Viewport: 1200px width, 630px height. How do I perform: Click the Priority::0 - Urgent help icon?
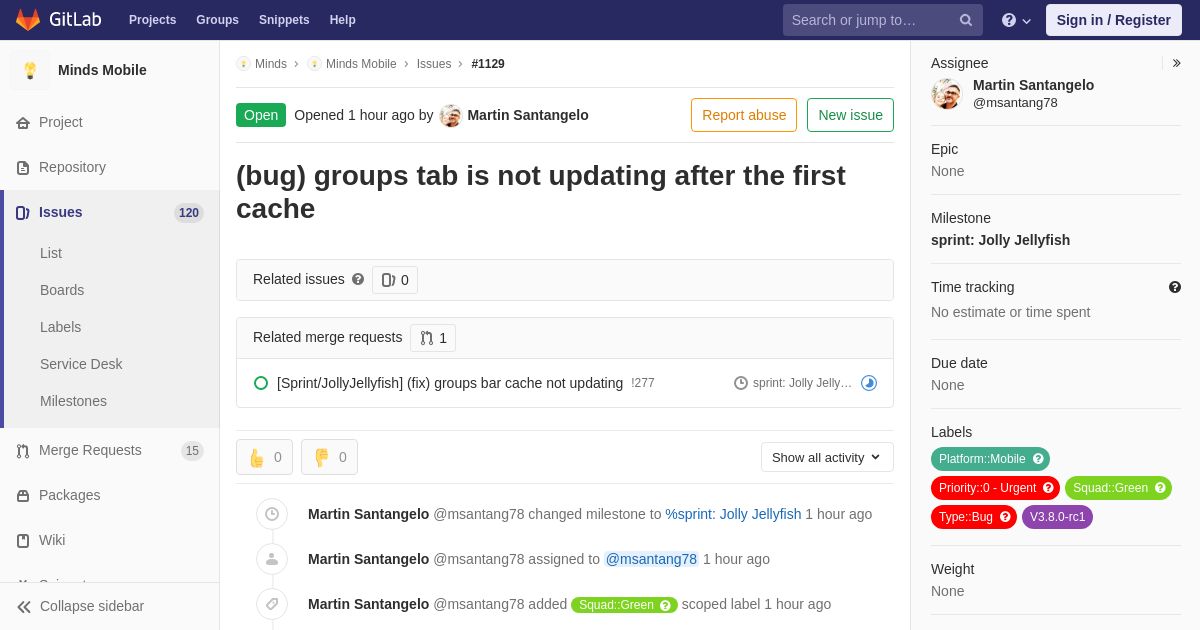1048,488
